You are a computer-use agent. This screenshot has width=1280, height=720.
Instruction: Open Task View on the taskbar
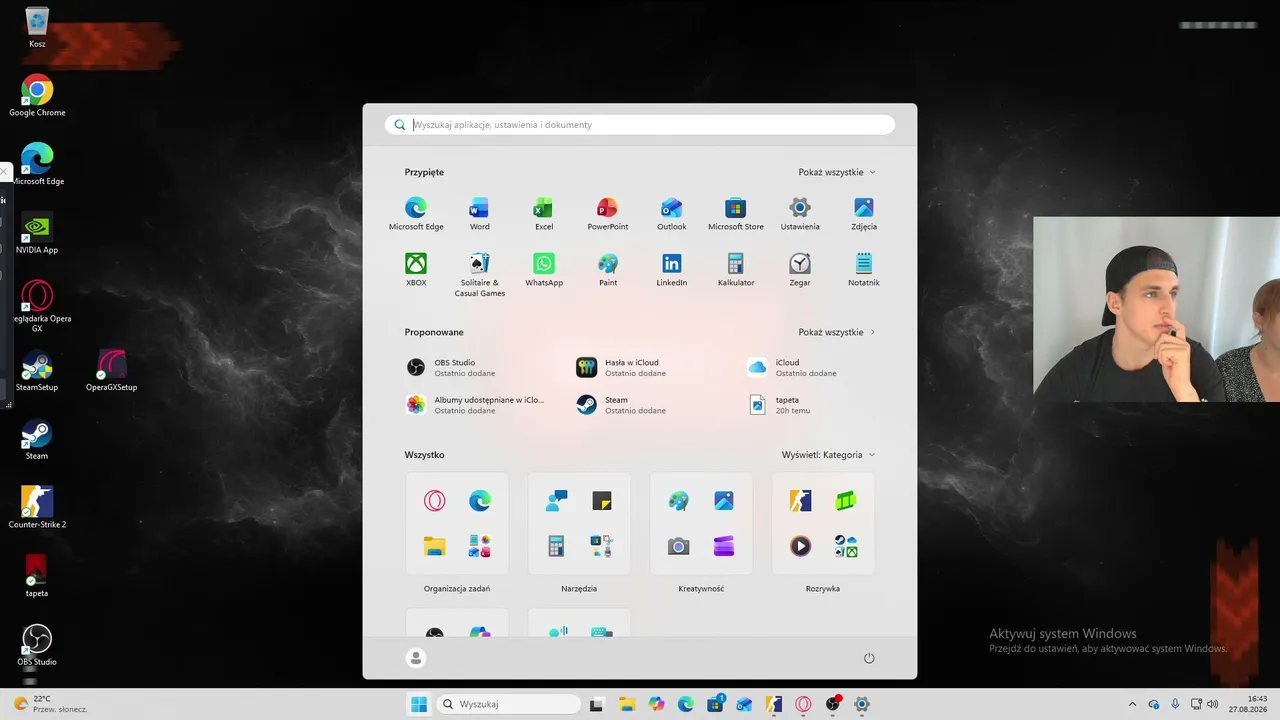coord(597,704)
